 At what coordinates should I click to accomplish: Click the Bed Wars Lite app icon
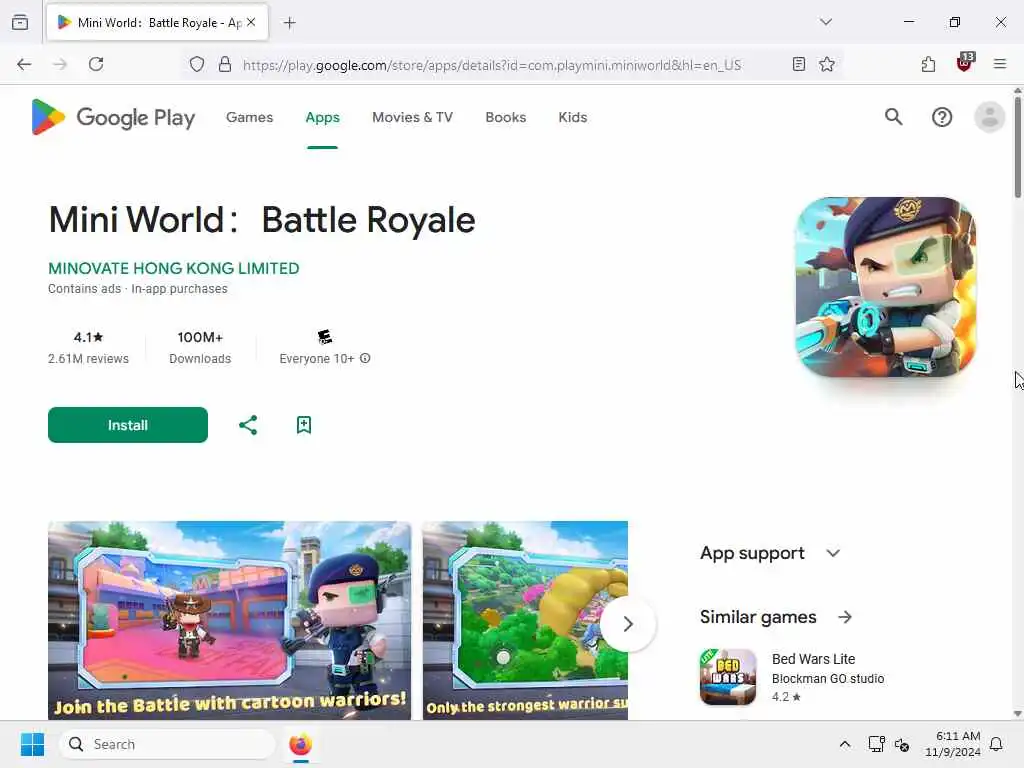(728, 677)
